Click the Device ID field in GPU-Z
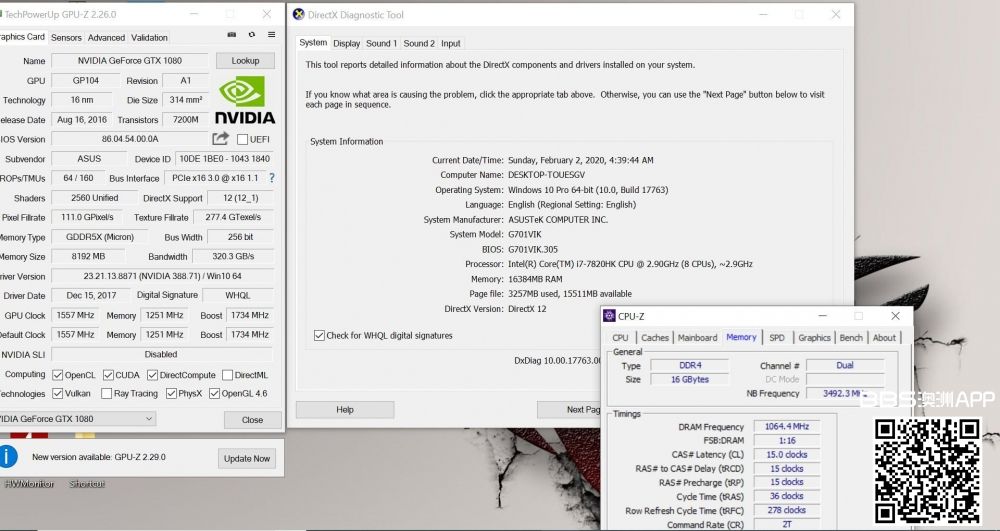The image size is (1000, 531). pyautogui.click(x=224, y=159)
